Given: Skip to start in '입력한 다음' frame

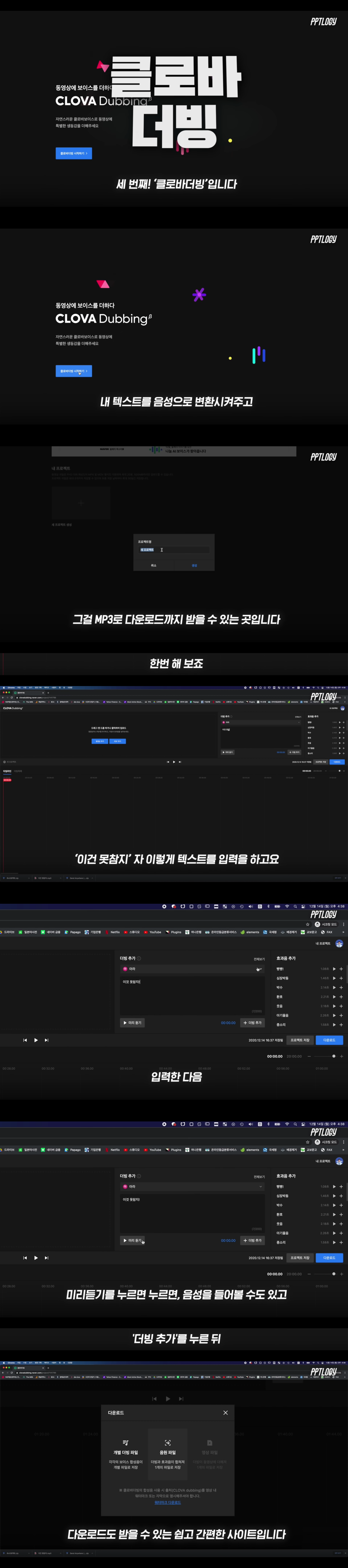Looking at the screenshot, I should [25, 1040].
